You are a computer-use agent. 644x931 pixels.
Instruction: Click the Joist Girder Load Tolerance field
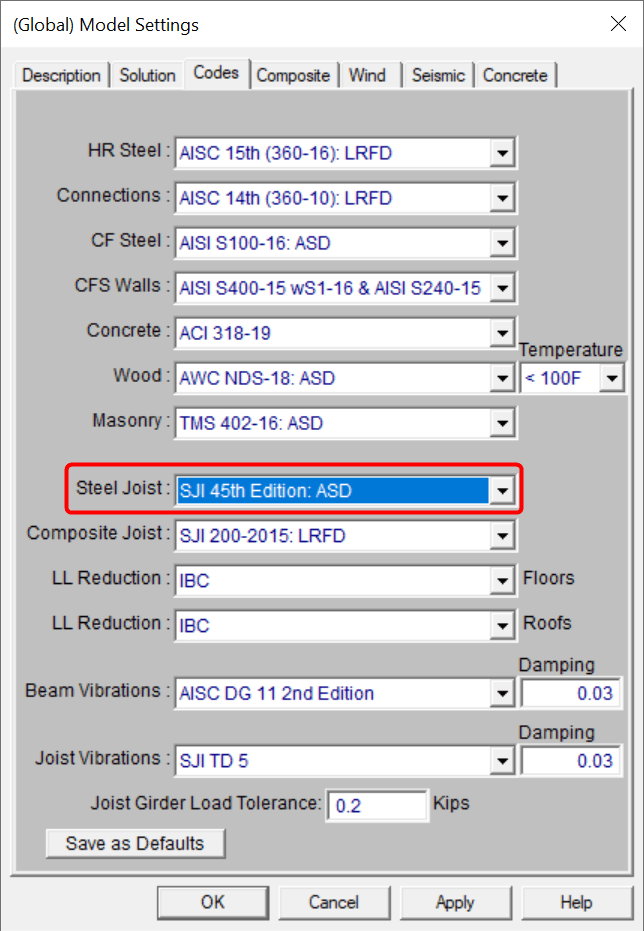pos(377,805)
